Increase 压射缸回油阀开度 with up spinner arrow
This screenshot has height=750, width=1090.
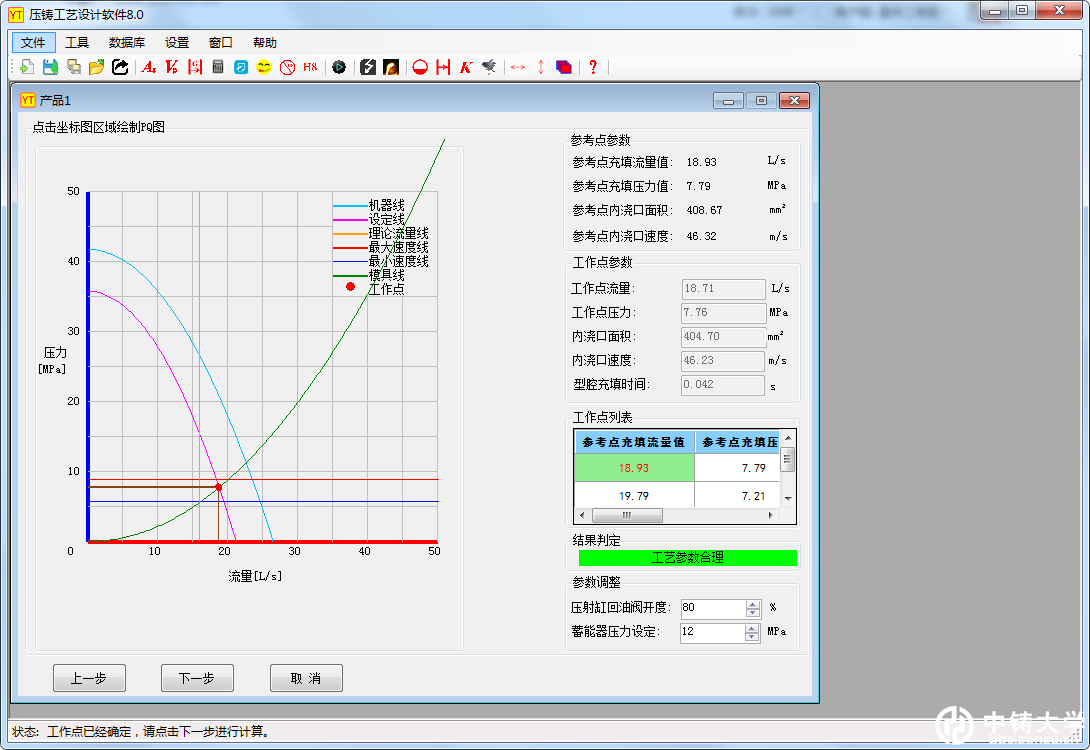point(753,603)
